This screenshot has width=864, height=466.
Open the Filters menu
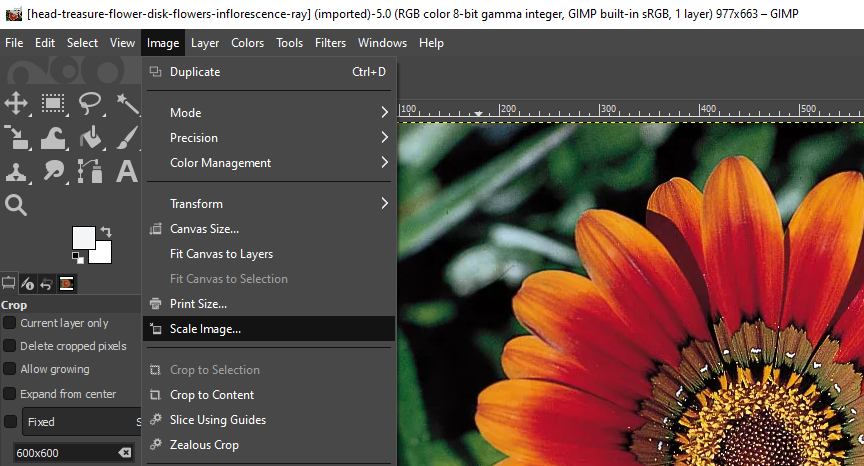330,43
